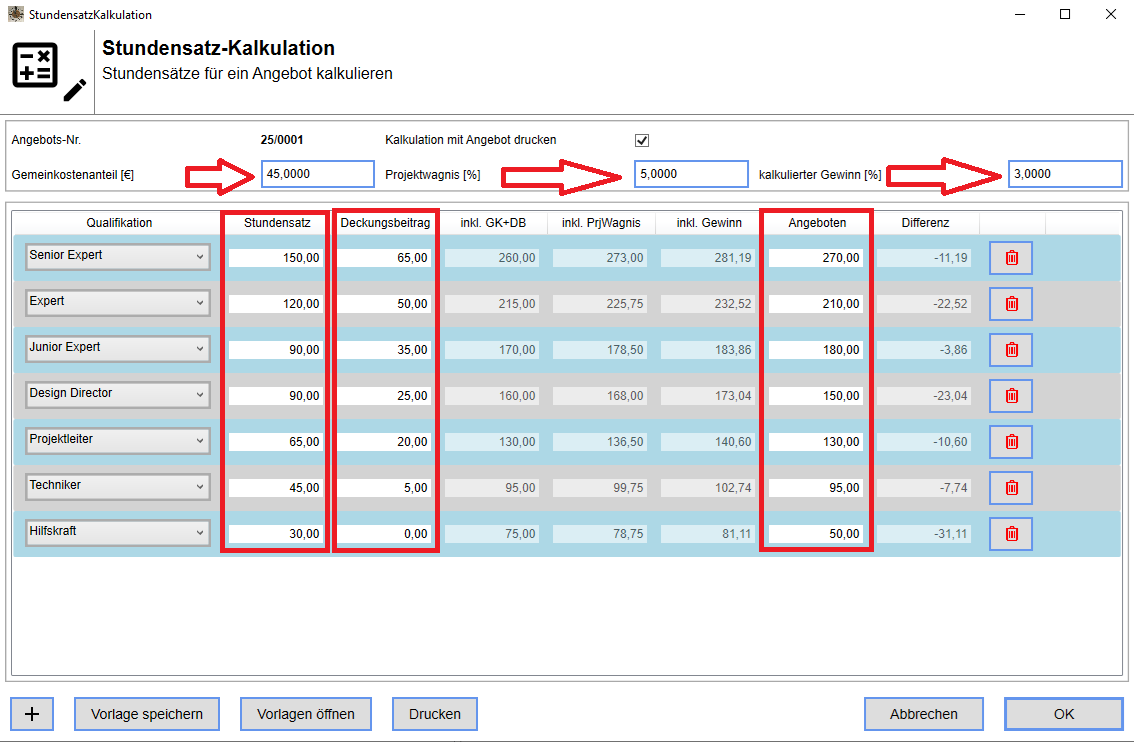Delete the Senior Expert row
Viewport: 1134px width, 742px height.
1011,258
